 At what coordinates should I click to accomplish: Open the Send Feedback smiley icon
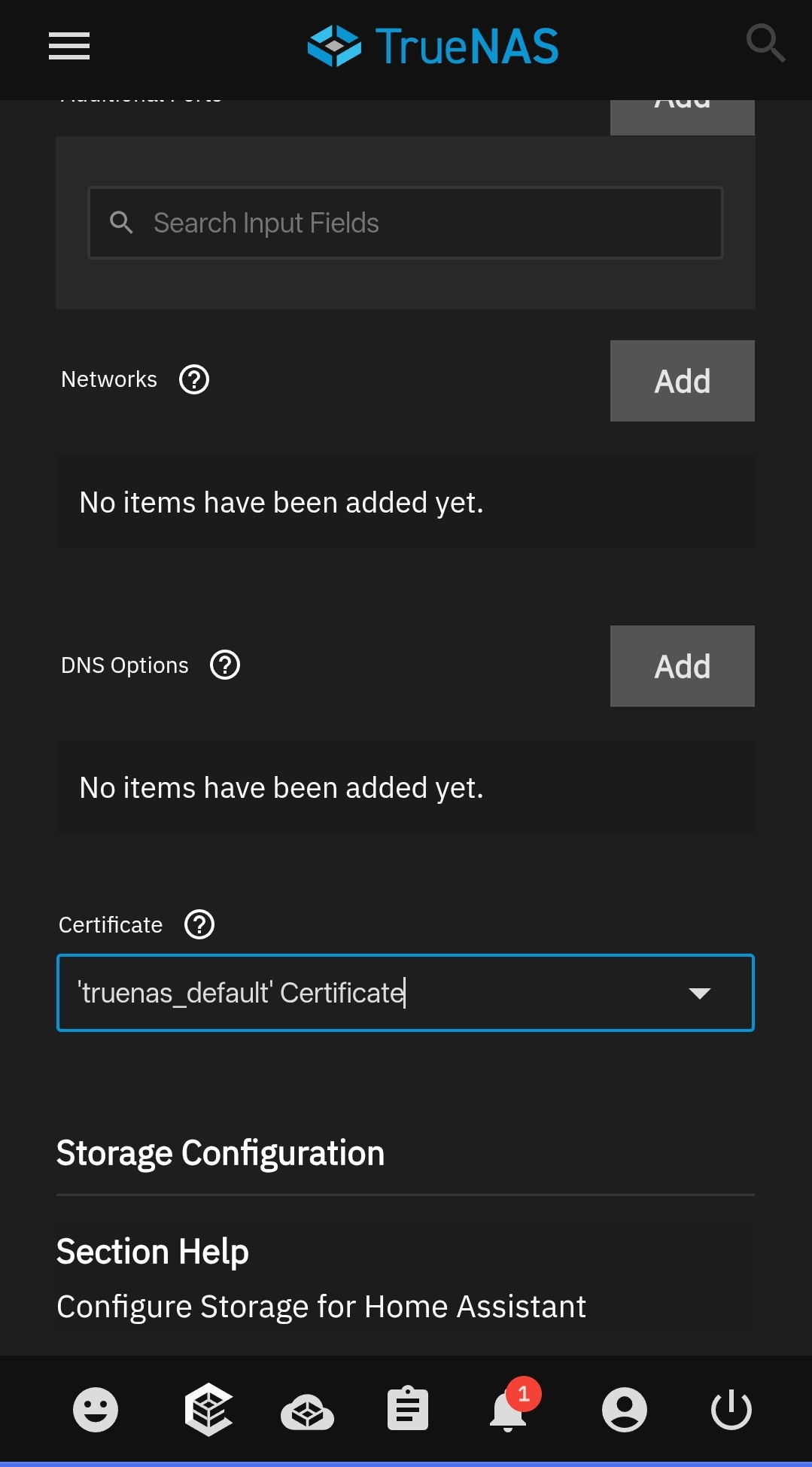click(x=96, y=1409)
